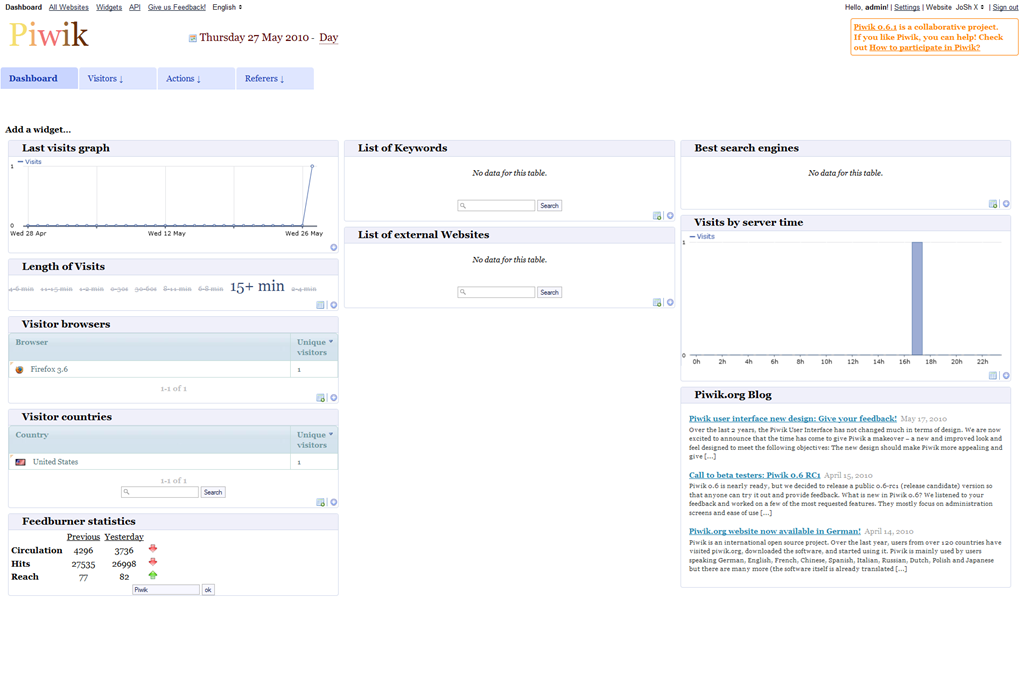Click table icon in Visitor countries footer
This screenshot has width=1024, height=682.
(x=320, y=502)
